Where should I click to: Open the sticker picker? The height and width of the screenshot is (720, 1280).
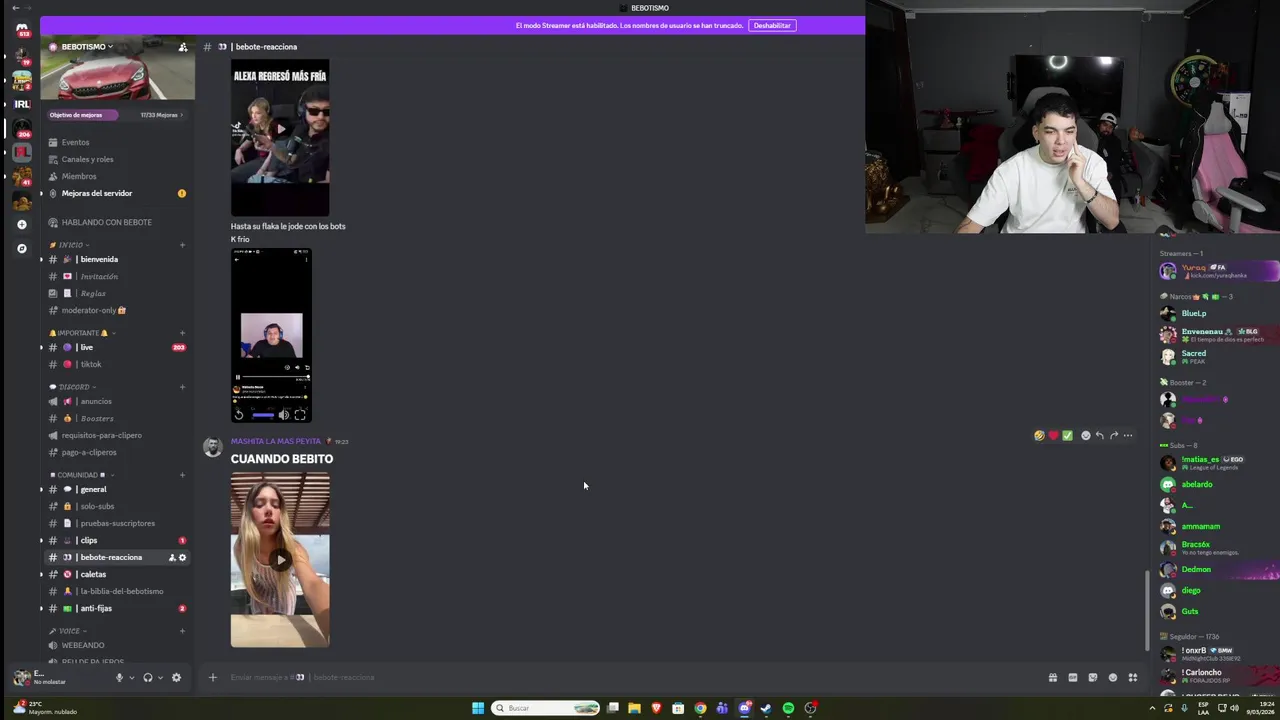pyautogui.click(x=1092, y=677)
